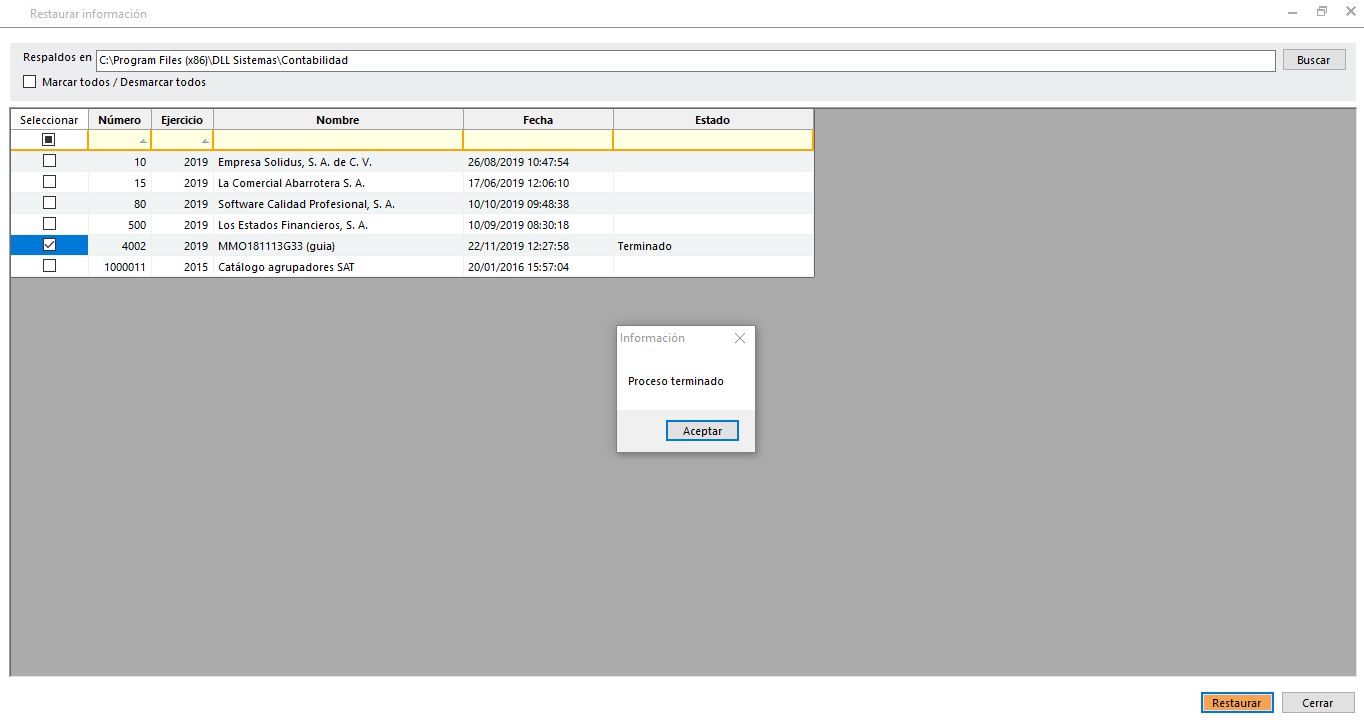The height and width of the screenshot is (727, 1364).
Task: Toggle Marcar todos / Desmarcar todos checkbox
Action: 30,82
